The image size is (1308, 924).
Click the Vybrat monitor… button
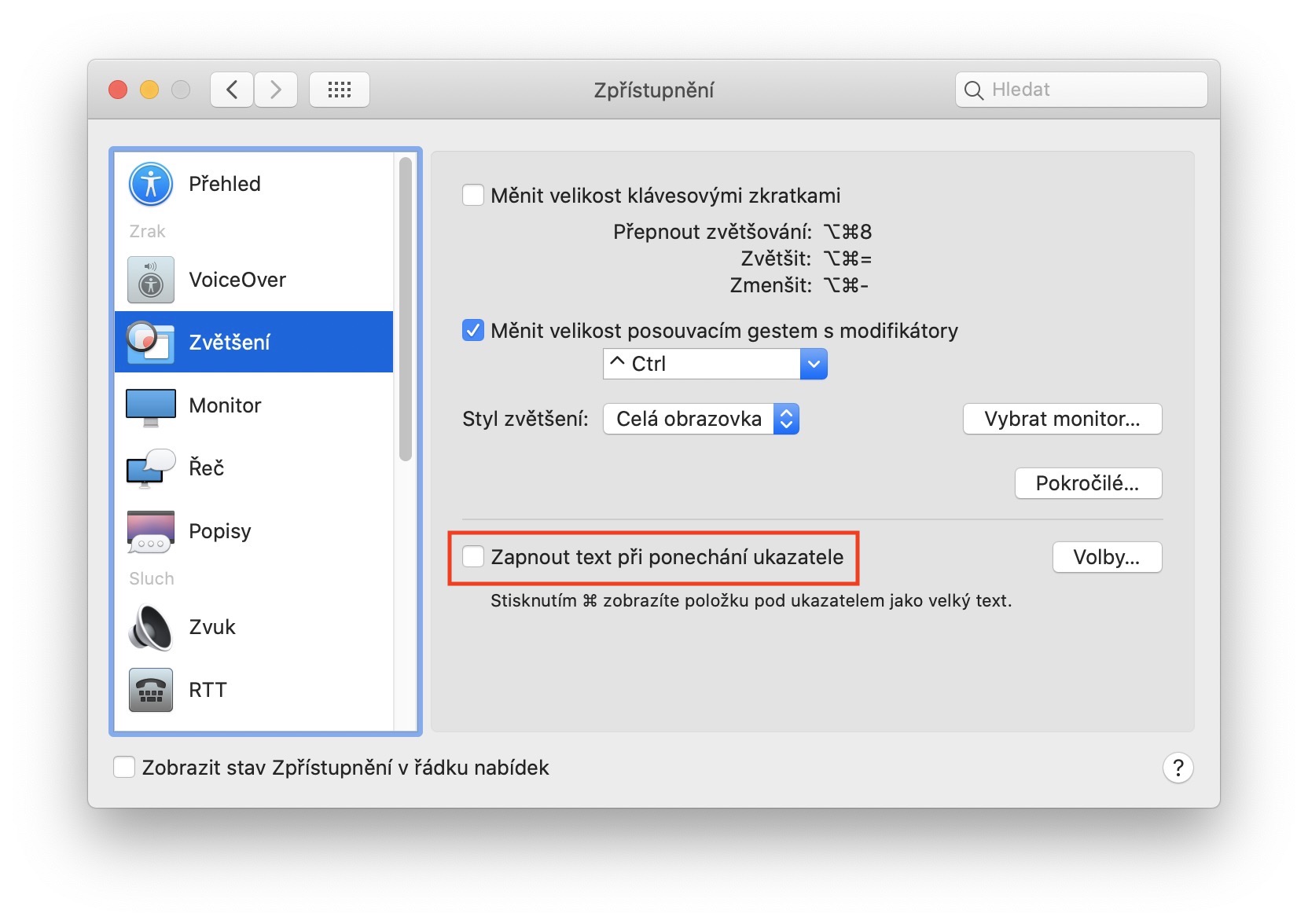click(1062, 419)
